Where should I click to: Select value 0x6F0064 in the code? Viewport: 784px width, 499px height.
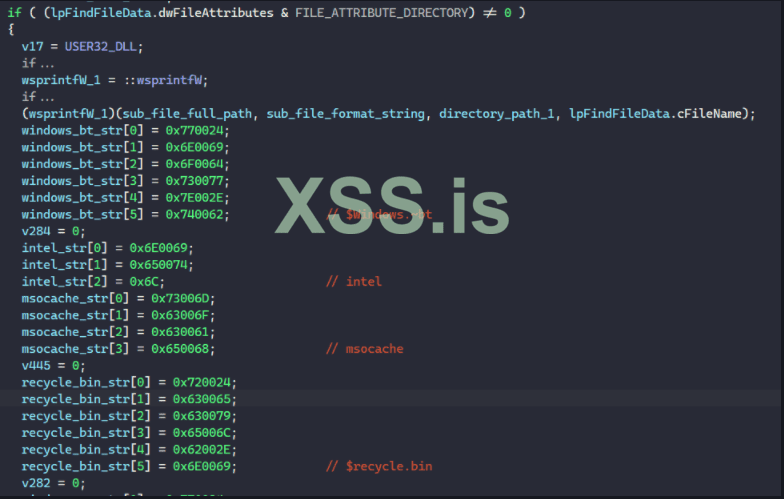point(194,164)
